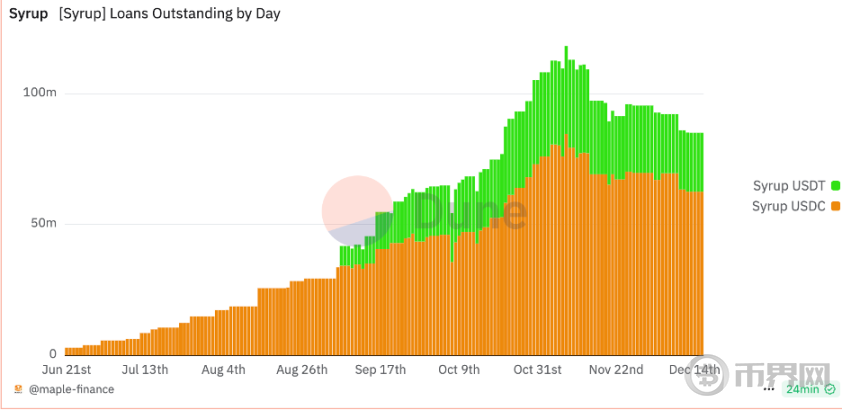
Task: Click the Dec 14th x-axis label
Action: [695, 370]
